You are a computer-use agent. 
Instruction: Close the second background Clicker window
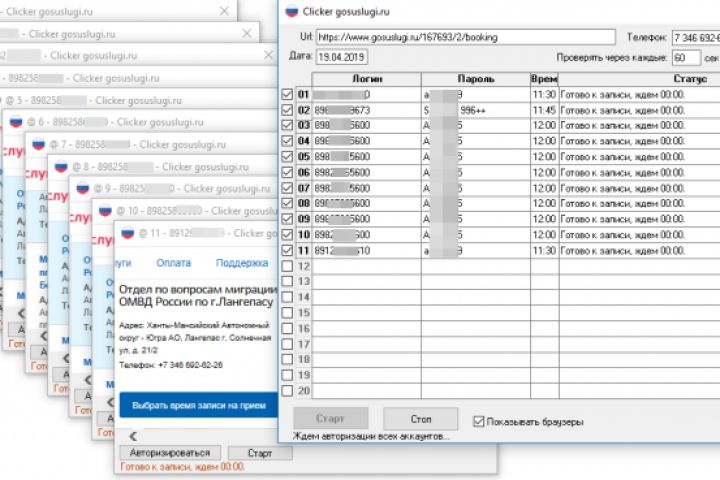(247, 33)
